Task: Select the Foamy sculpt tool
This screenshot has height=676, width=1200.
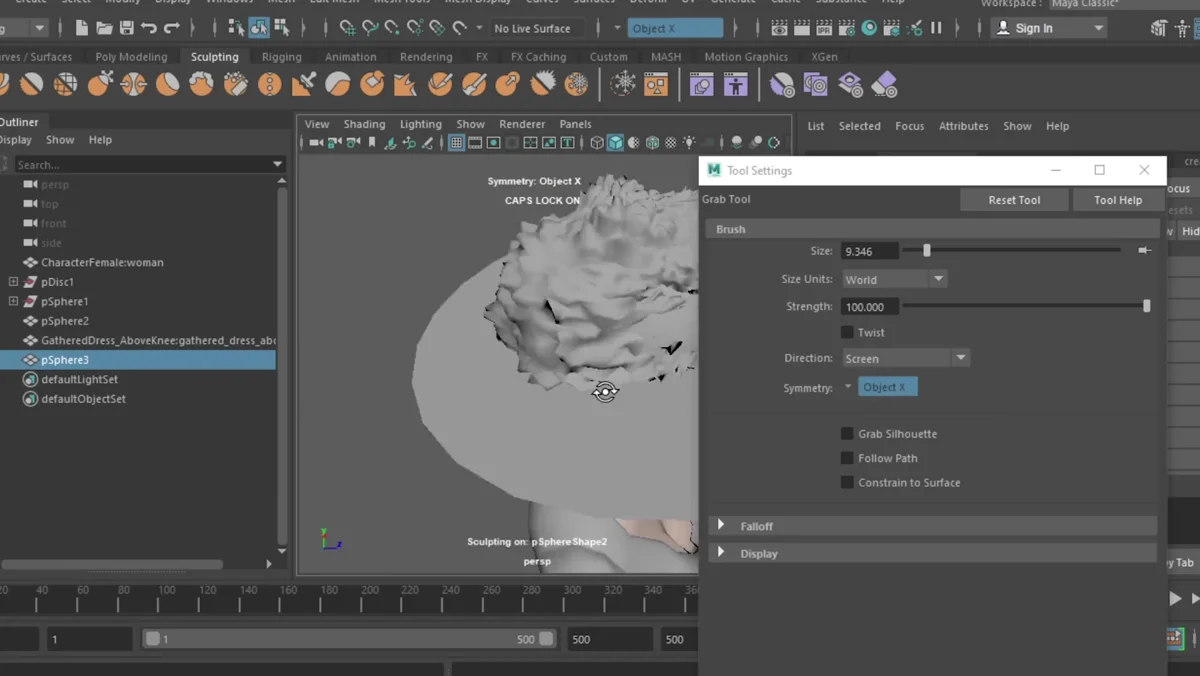Action: point(201,85)
